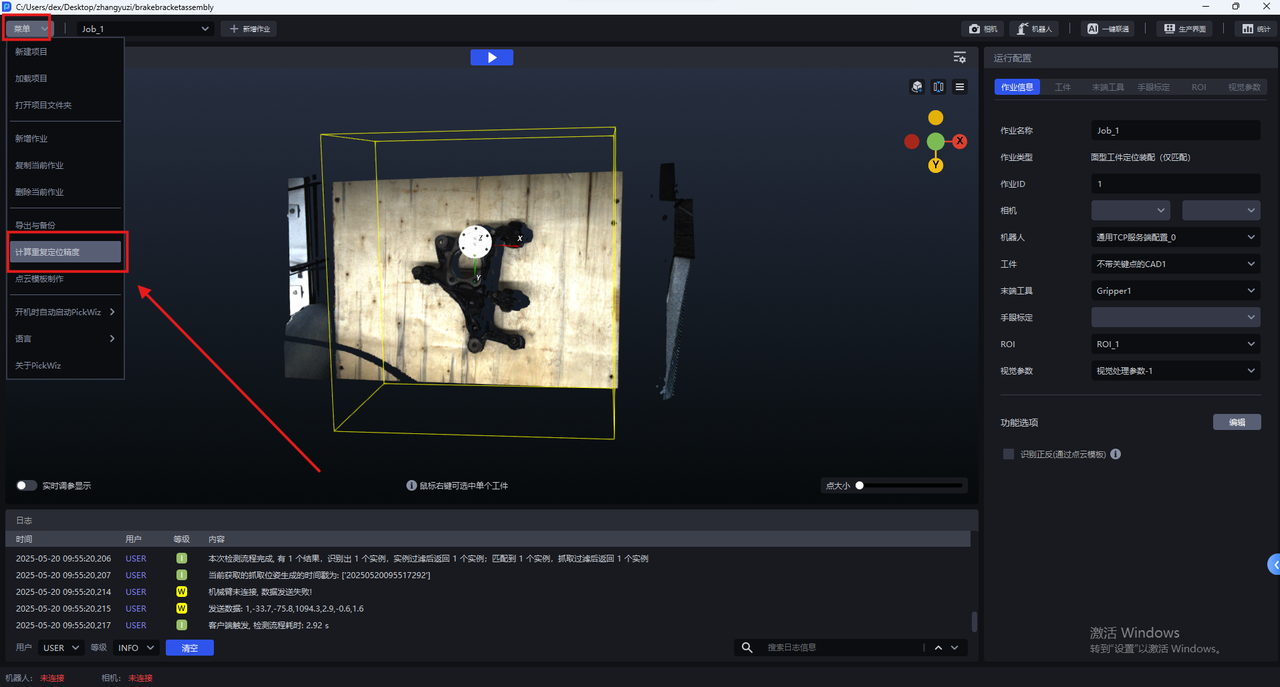The width and height of the screenshot is (1280, 687).
Task: Toggle the 实时调参显示 switch
Action: [27, 486]
